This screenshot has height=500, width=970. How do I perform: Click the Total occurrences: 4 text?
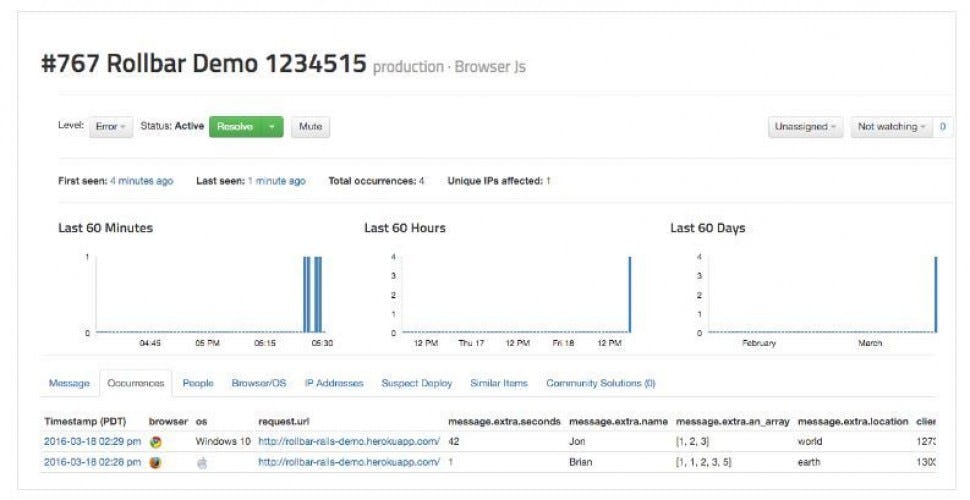pos(376,181)
